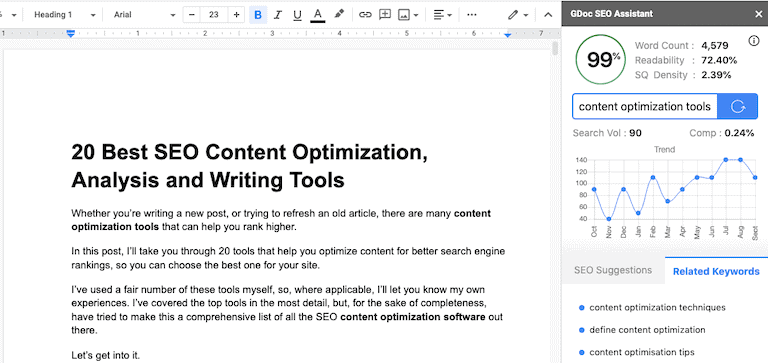Click the font size field showing 23
Image resolution: width=768 pixels, height=363 pixels.
point(214,15)
